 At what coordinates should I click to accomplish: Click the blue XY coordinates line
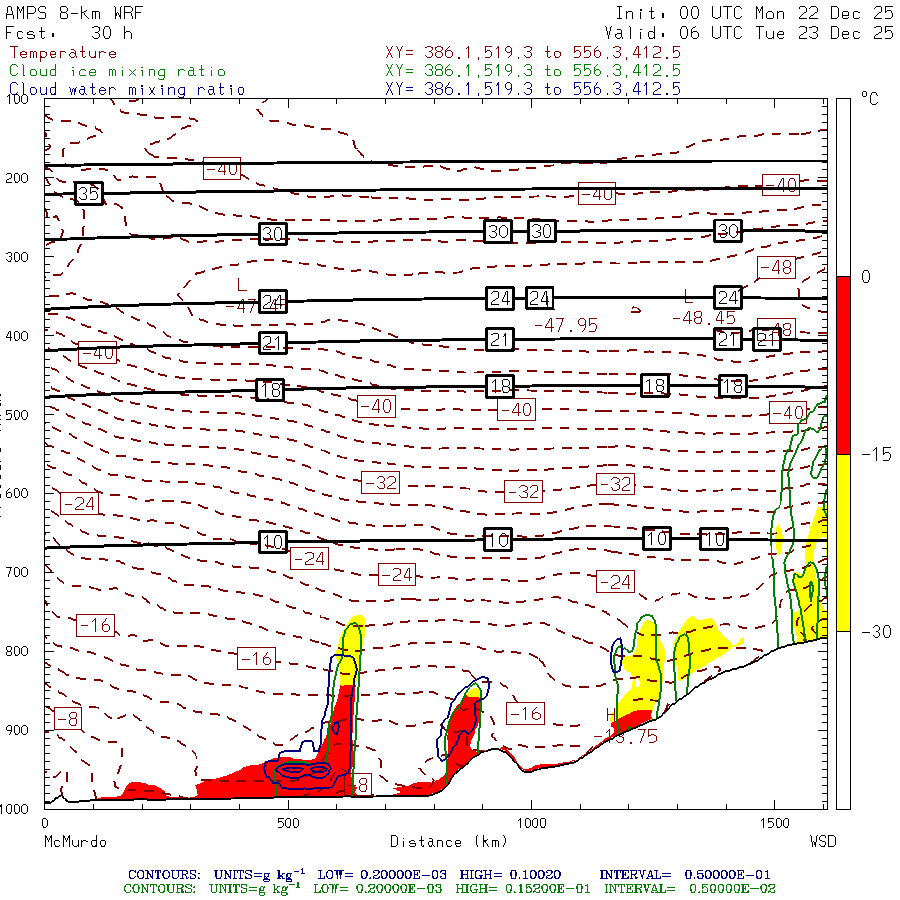tap(533, 89)
